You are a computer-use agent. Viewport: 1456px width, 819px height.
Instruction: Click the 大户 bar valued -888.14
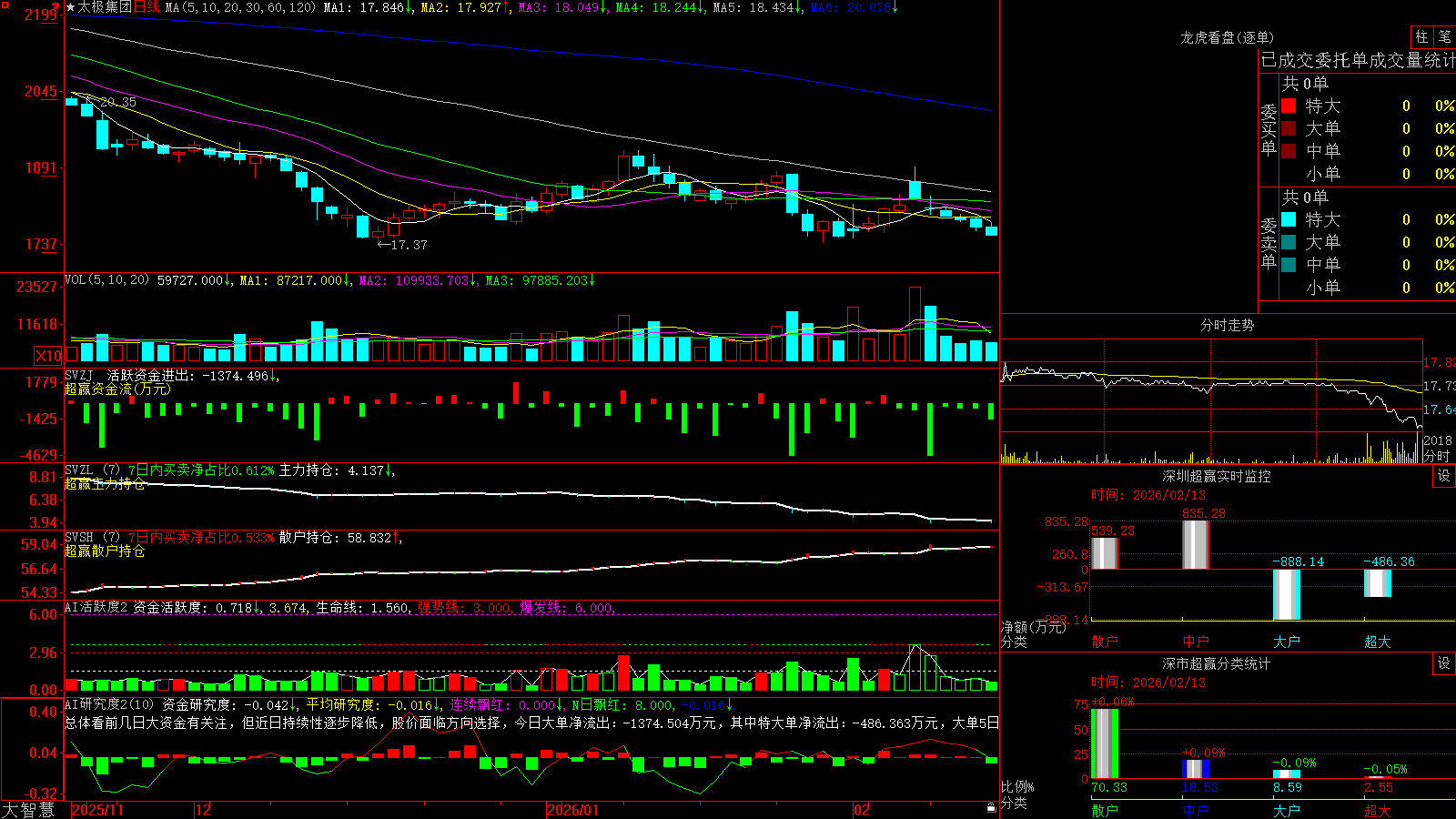coord(1287,594)
